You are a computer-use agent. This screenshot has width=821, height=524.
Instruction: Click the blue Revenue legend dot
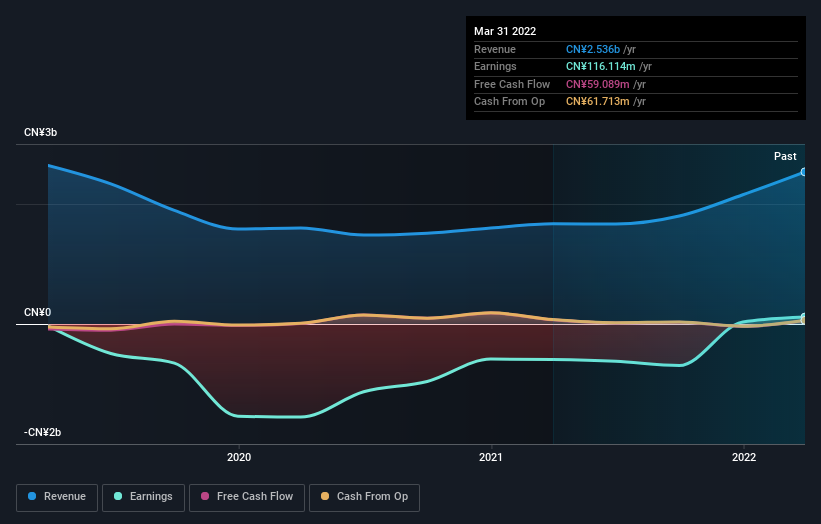click(x=32, y=497)
